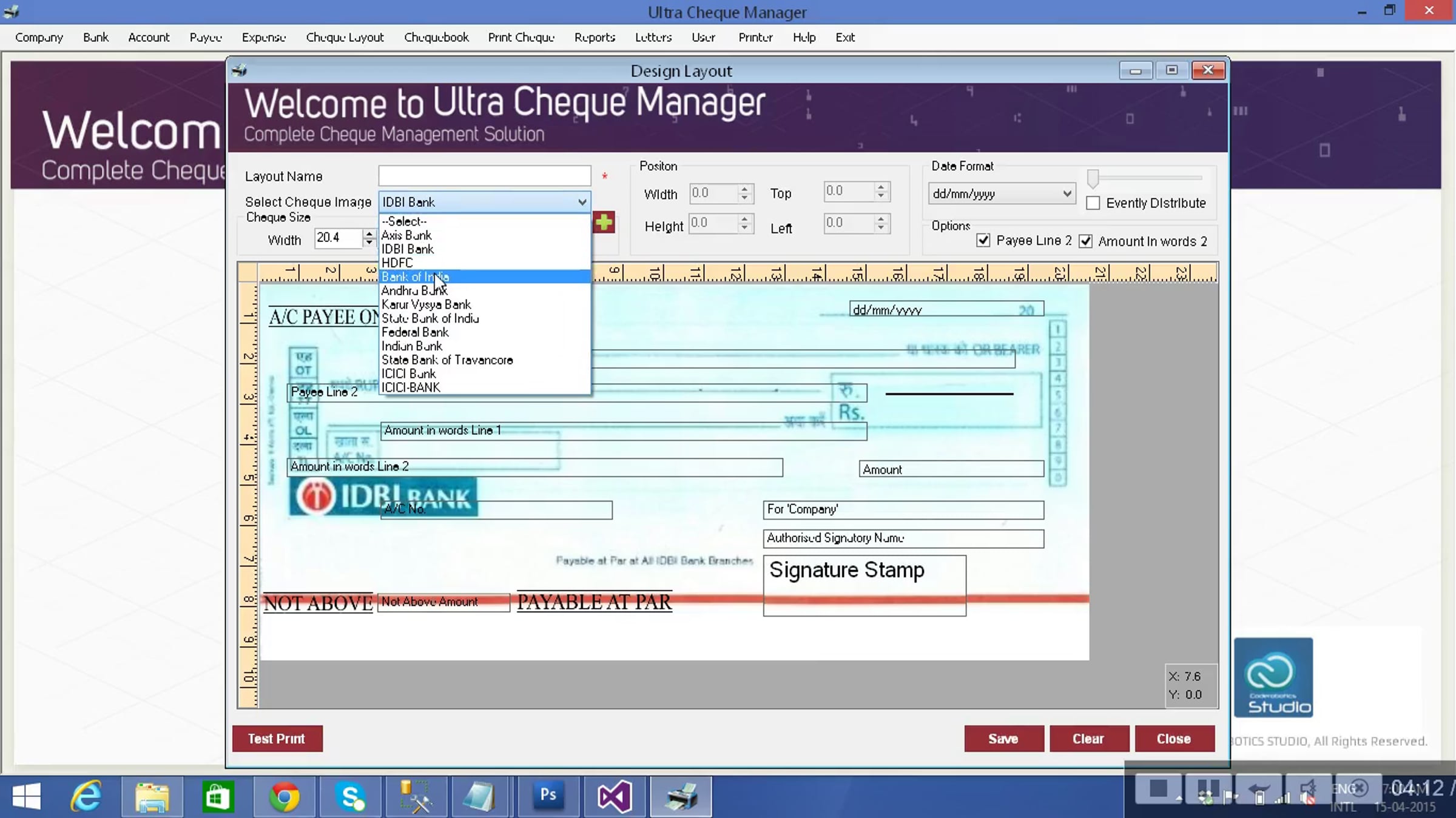Open the Cheque Layout menu
The height and width of the screenshot is (818, 1456).
[345, 38]
